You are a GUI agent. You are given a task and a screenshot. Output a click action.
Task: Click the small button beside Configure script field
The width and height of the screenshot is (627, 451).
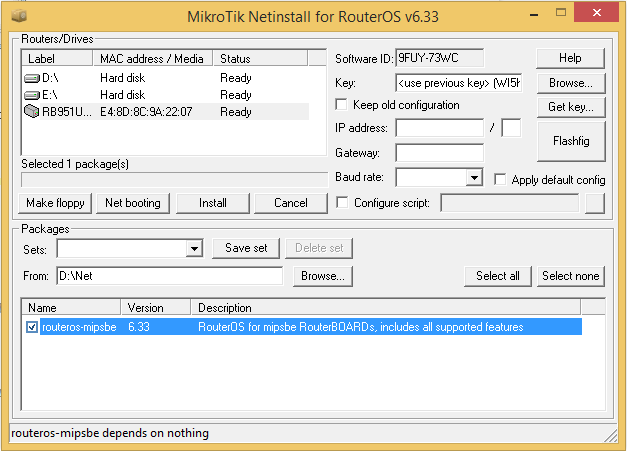click(595, 203)
